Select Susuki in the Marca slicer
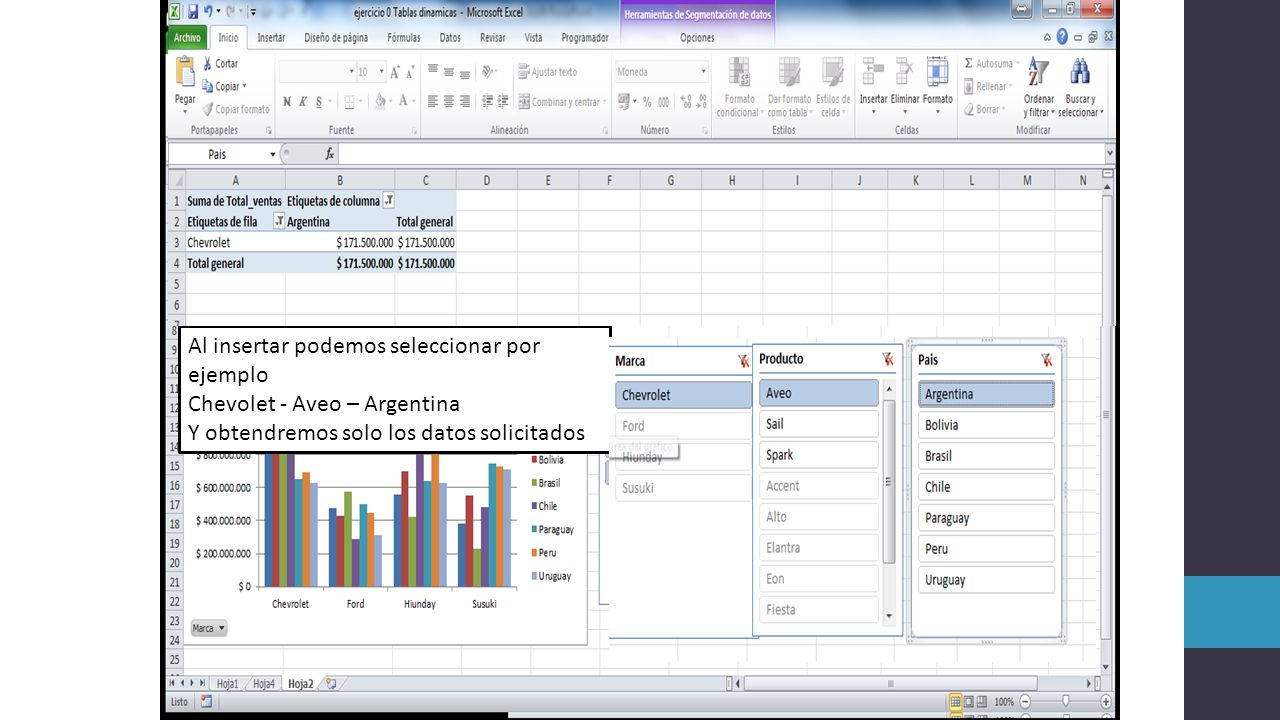This screenshot has width=1280, height=720. pyautogui.click(x=683, y=488)
